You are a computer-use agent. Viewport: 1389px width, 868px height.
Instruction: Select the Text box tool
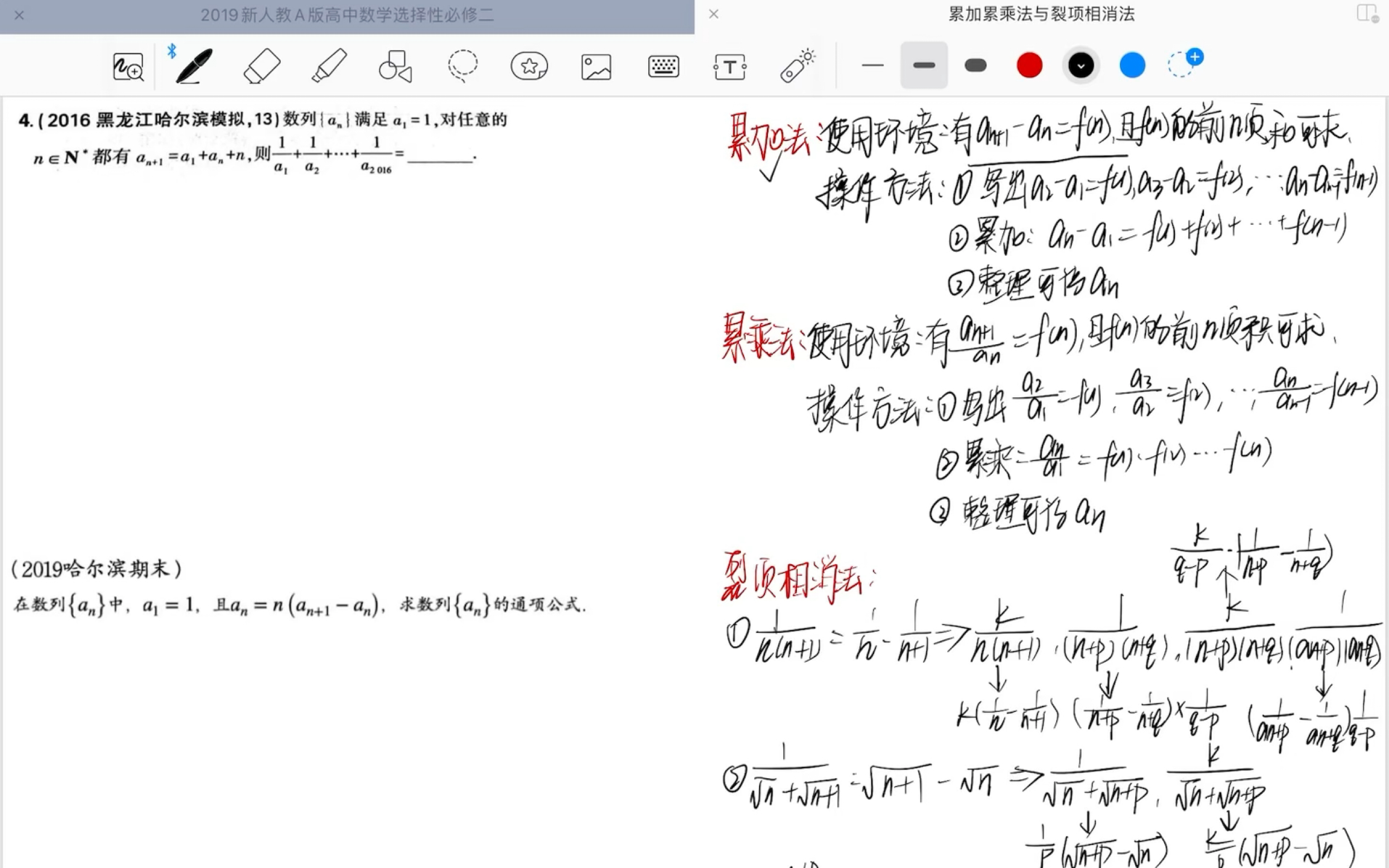pyautogui.click(x=730, y=66)
